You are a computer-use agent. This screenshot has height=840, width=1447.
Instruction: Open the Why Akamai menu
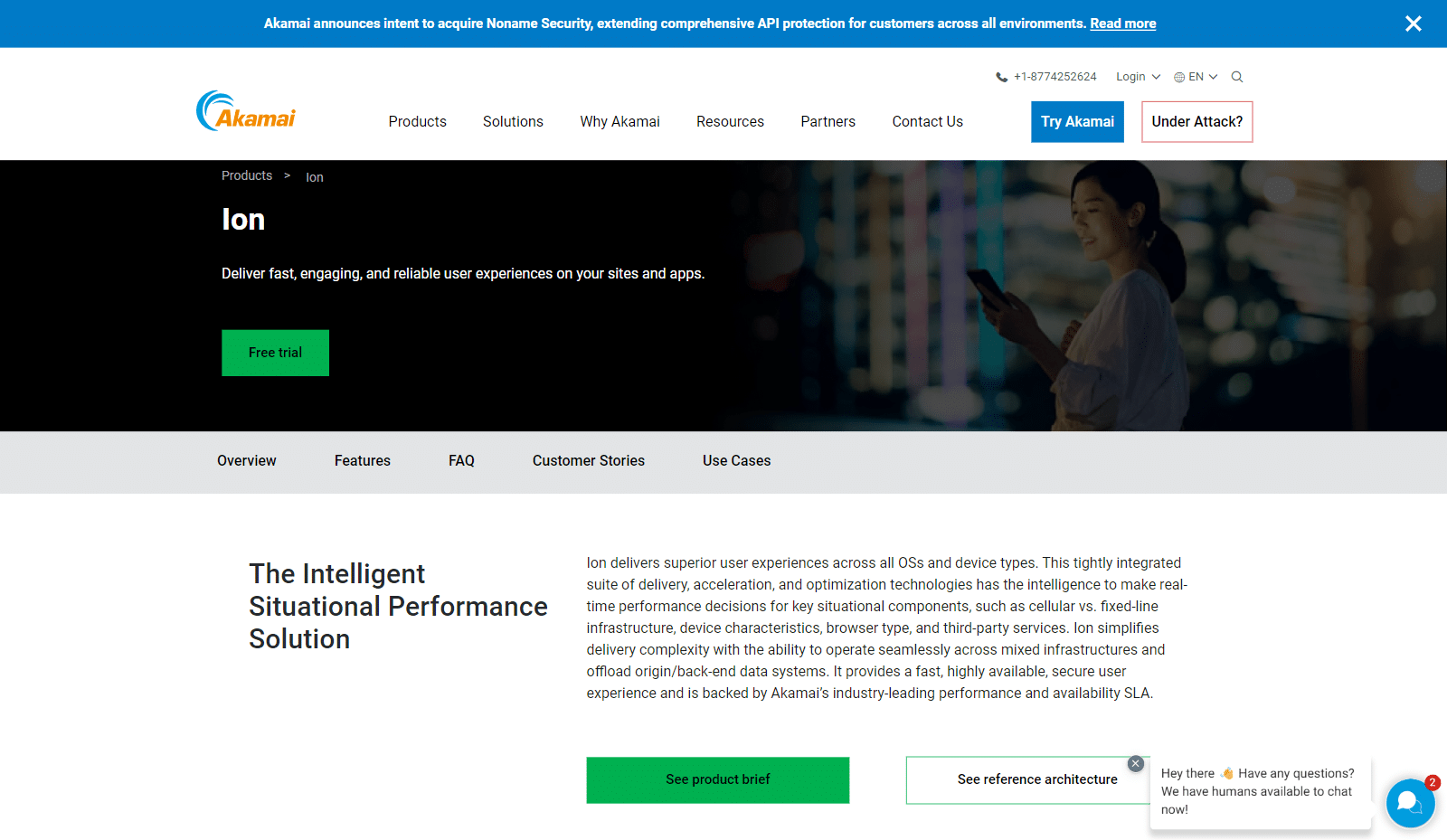(619, 121)
